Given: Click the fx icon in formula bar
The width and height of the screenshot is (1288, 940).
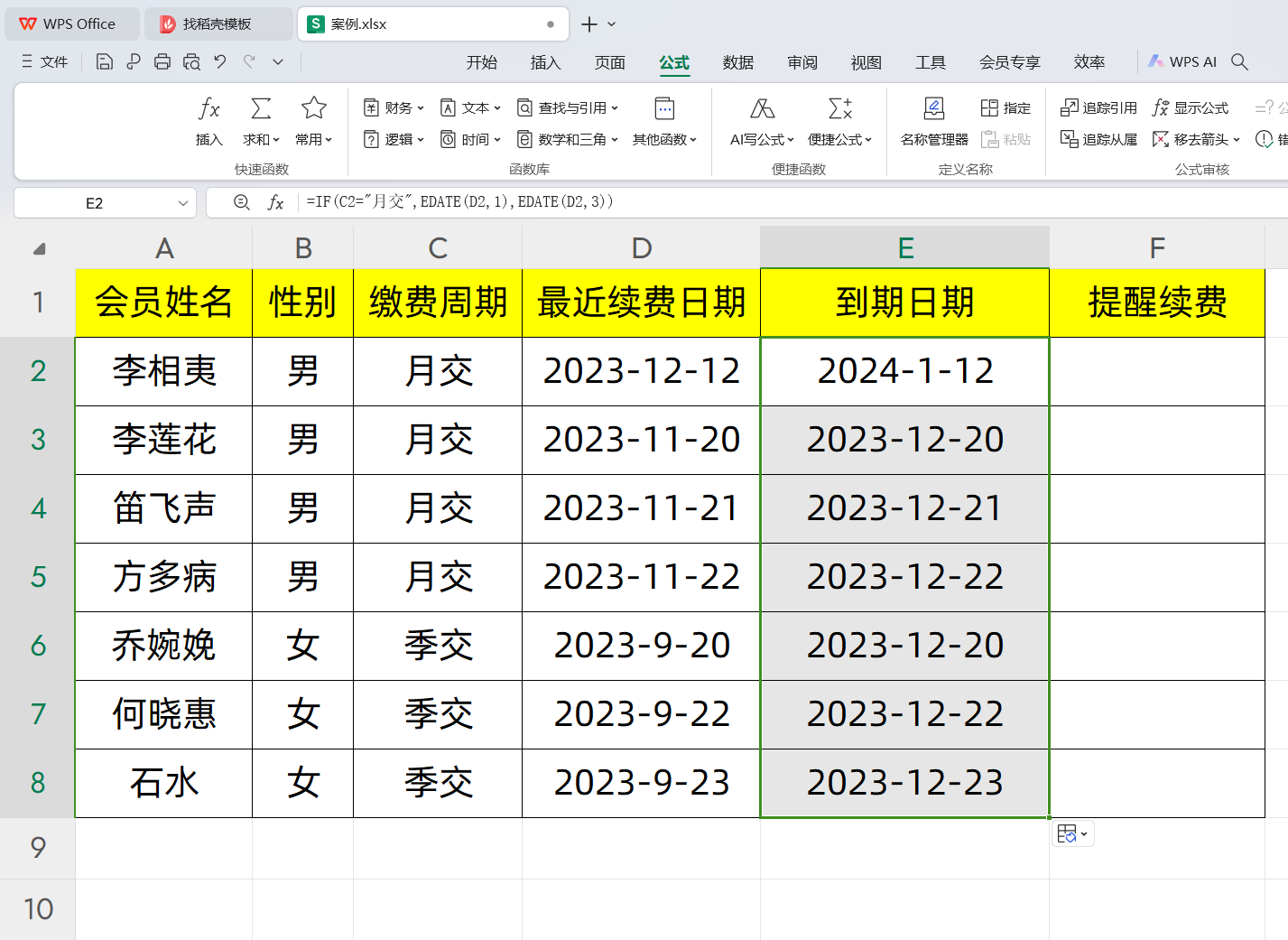Looking at the screenshot, I should pyautogui.click(x=275, y=202).
